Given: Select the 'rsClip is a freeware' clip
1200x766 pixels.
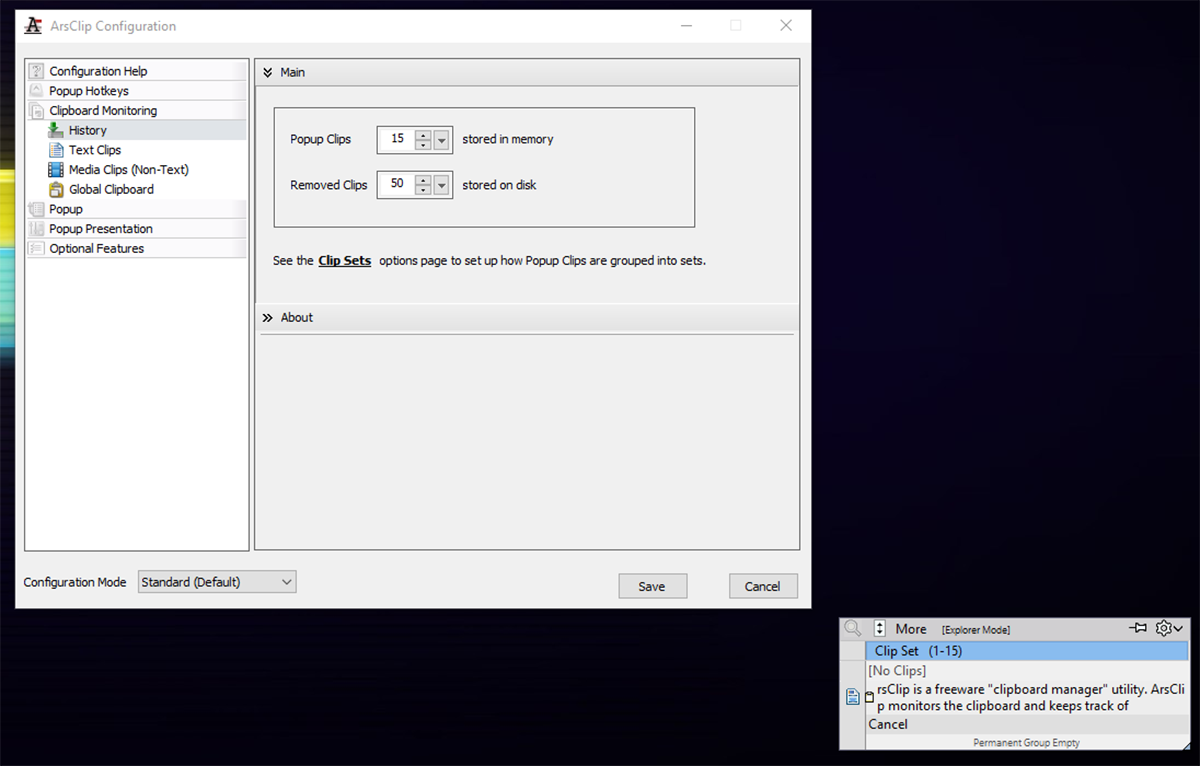Looking at the screenshot, I should coord(1030,698).
